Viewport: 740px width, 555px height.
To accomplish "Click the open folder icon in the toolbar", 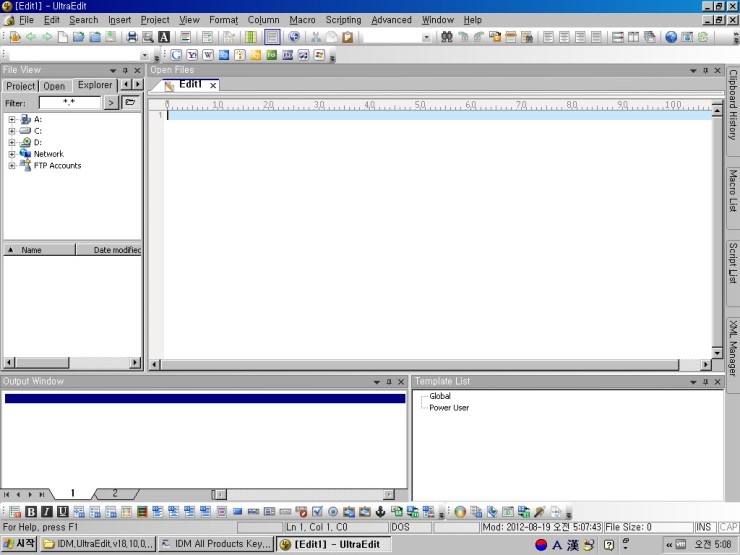I will pos(78,37).
